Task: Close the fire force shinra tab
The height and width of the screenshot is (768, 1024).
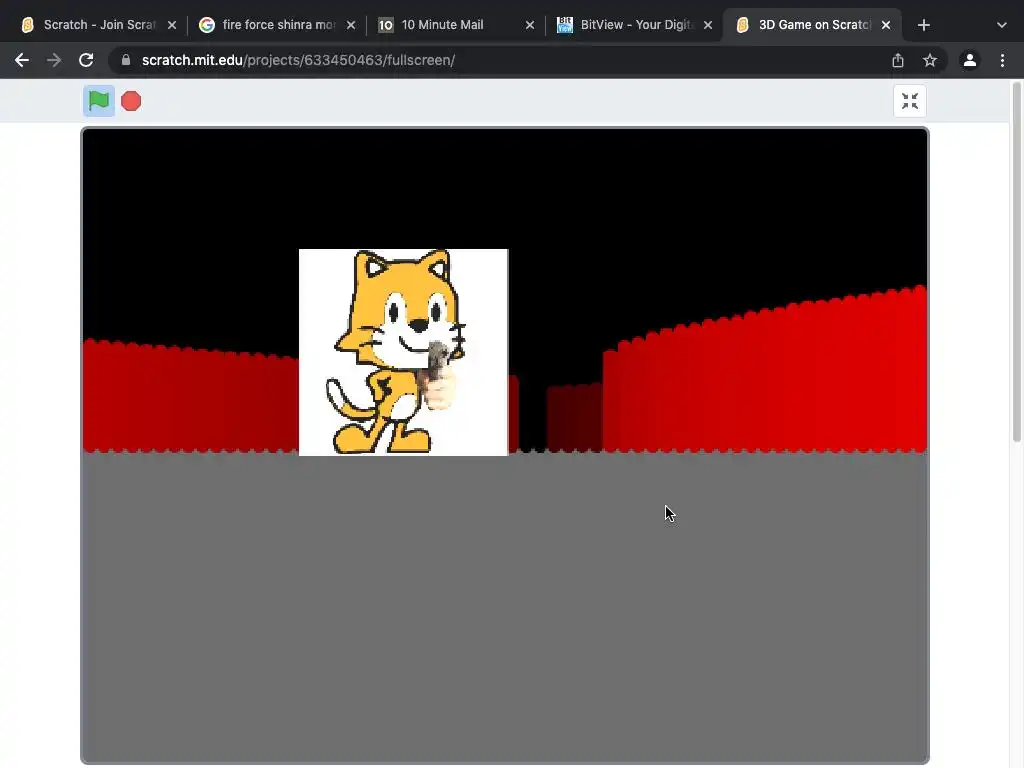Action: pyautogui.click(x=351, y=25)
